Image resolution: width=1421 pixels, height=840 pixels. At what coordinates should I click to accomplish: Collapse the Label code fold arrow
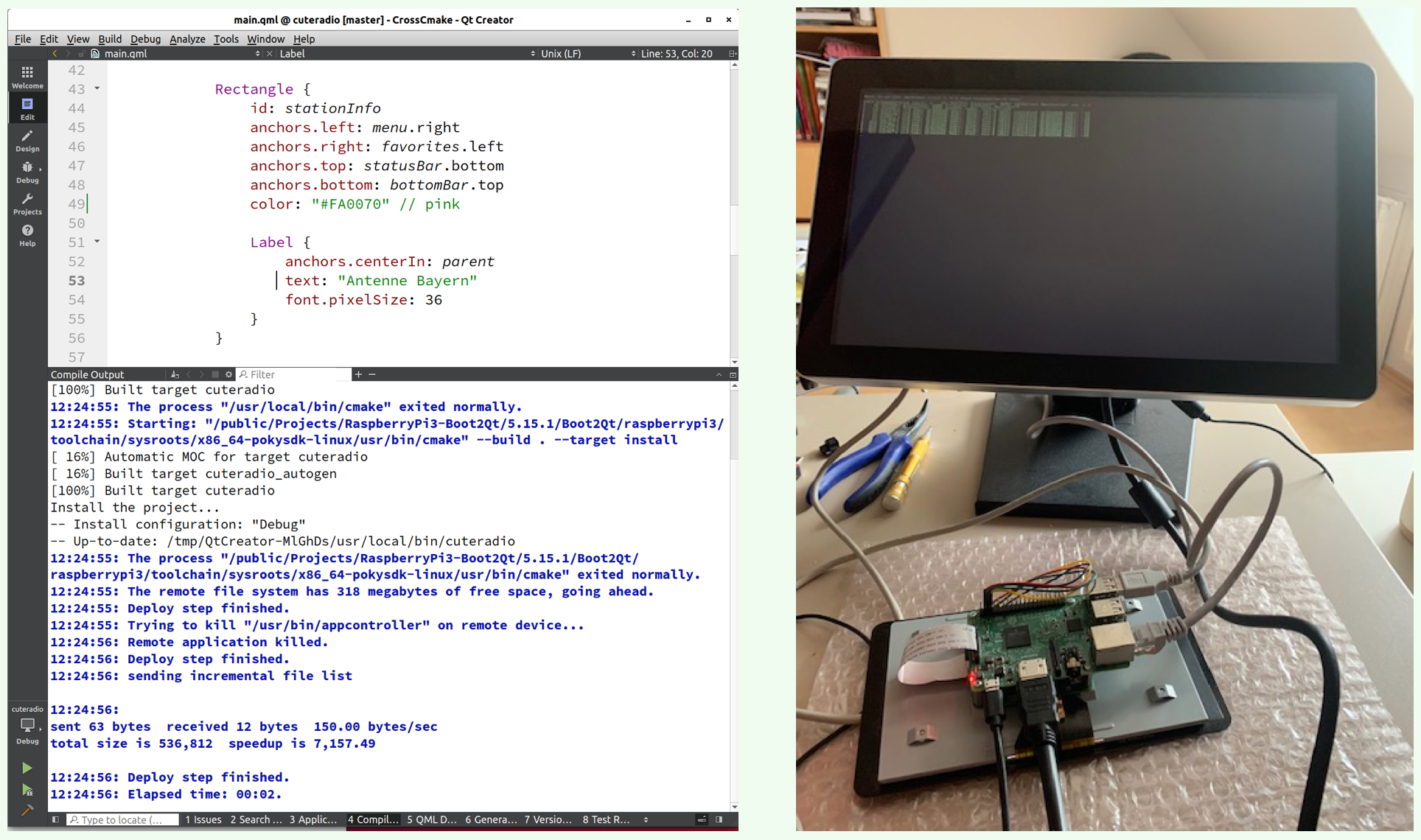click(97, 242)
